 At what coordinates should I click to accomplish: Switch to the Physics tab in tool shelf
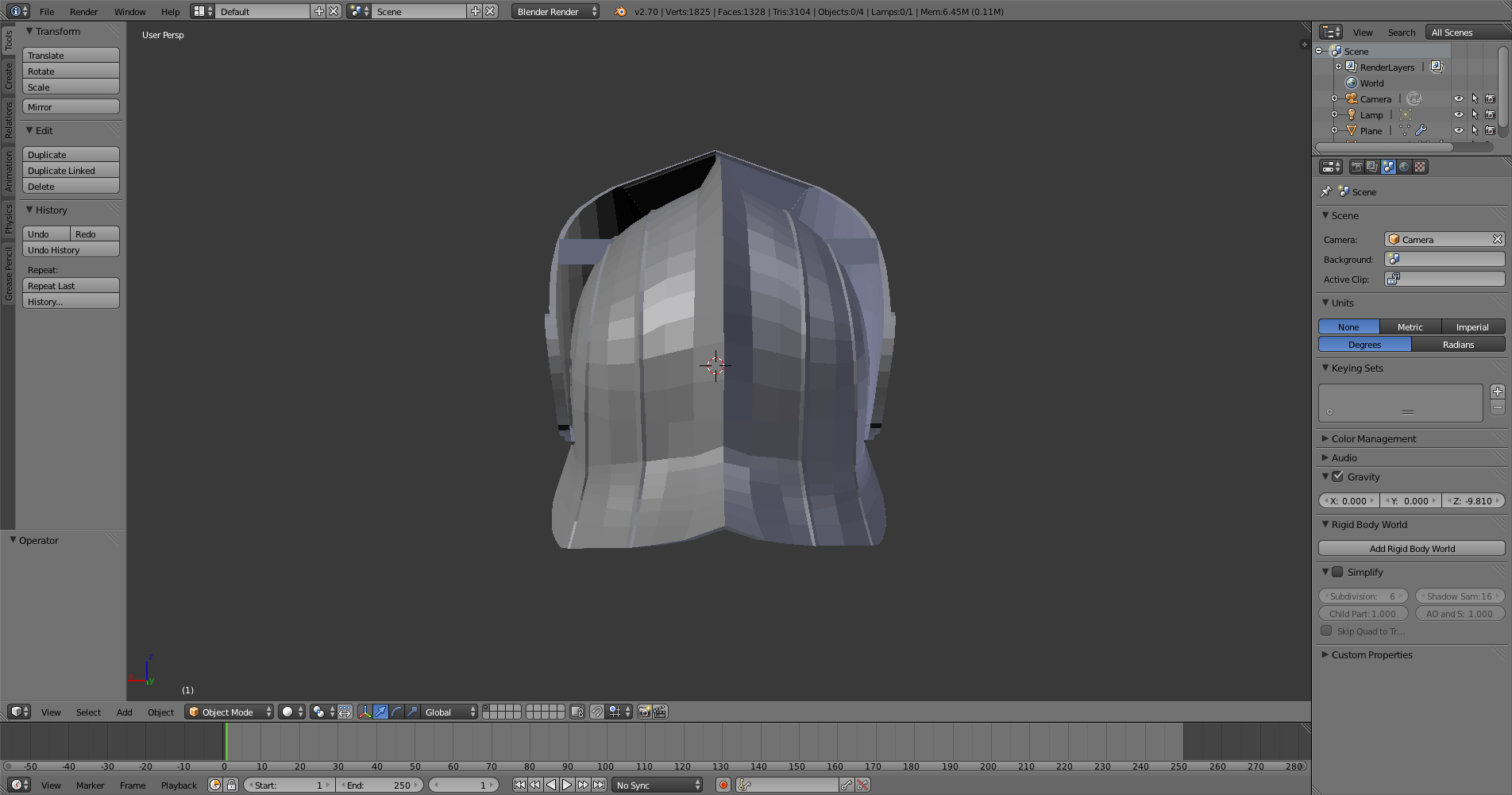pyautogui.click(x=9, y=218)
